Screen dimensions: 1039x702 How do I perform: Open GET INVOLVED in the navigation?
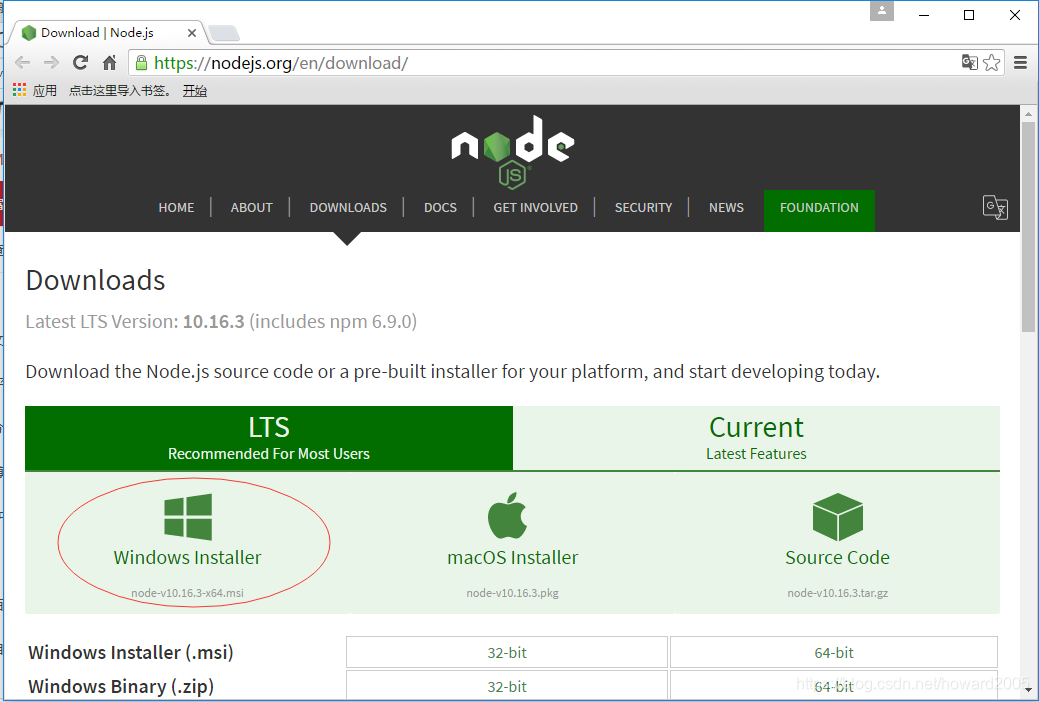click(x=535, y=207)
